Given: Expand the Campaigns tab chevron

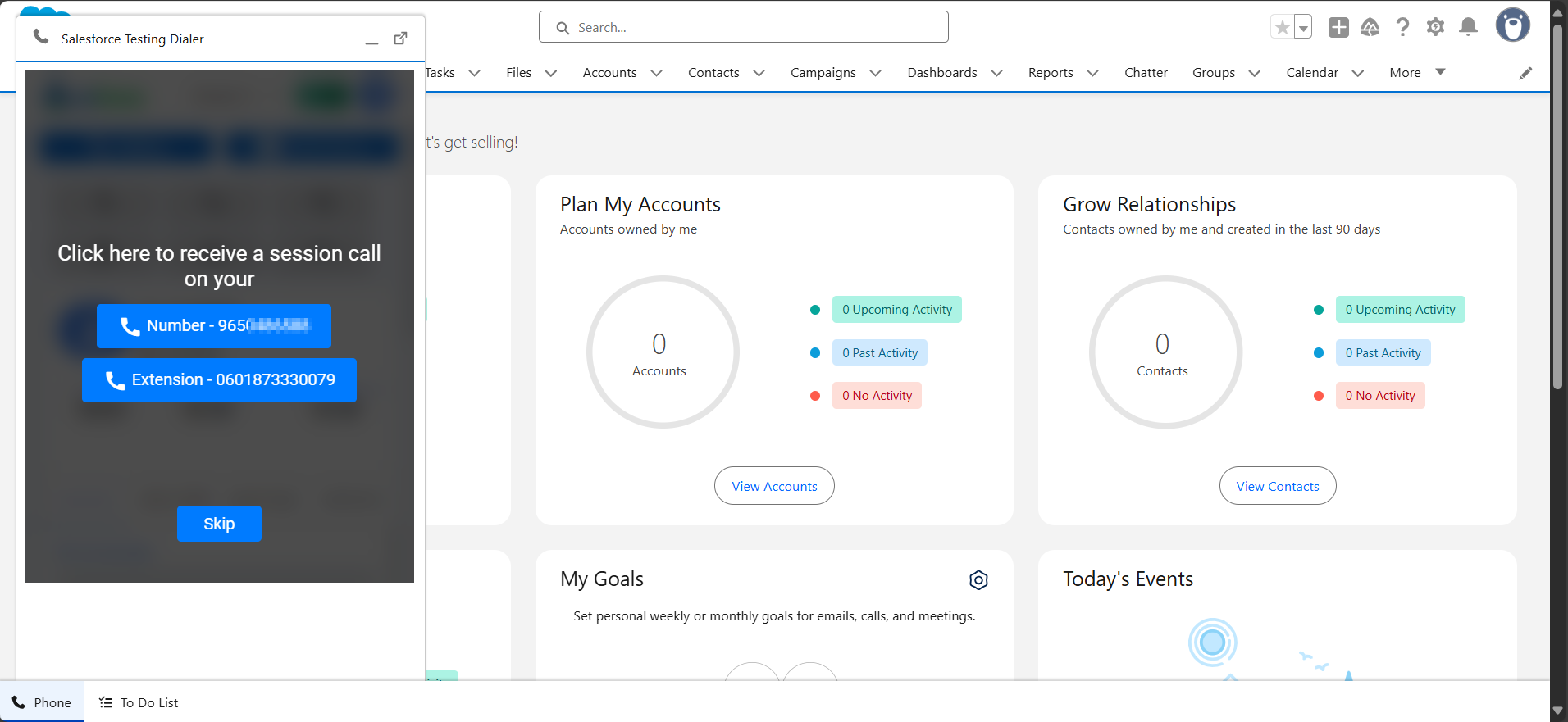Looking at the screenshot, I should tap(875, 73).
